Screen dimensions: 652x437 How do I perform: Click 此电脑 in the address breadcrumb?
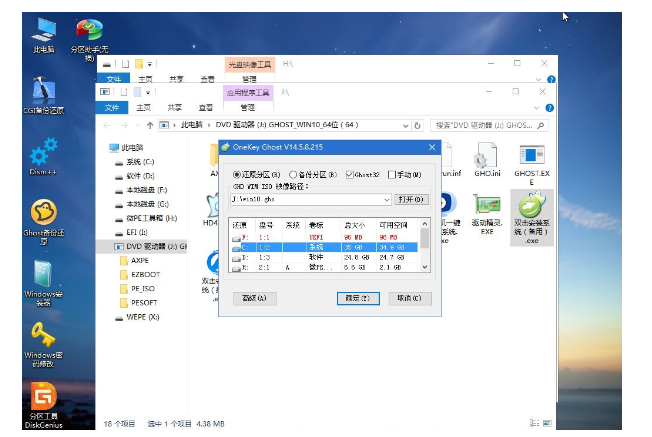coord(191,125)
